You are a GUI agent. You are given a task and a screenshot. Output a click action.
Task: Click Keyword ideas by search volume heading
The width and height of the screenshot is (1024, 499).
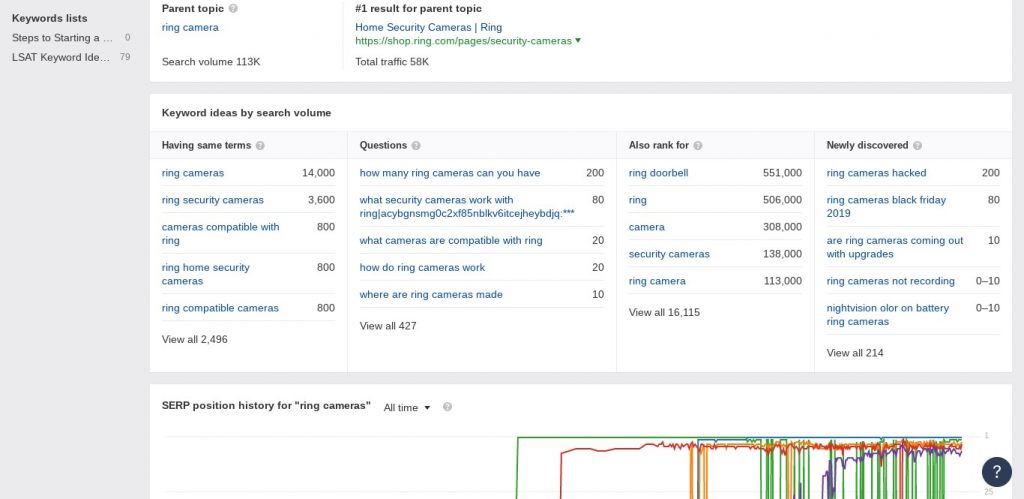(x=246, y=113)
